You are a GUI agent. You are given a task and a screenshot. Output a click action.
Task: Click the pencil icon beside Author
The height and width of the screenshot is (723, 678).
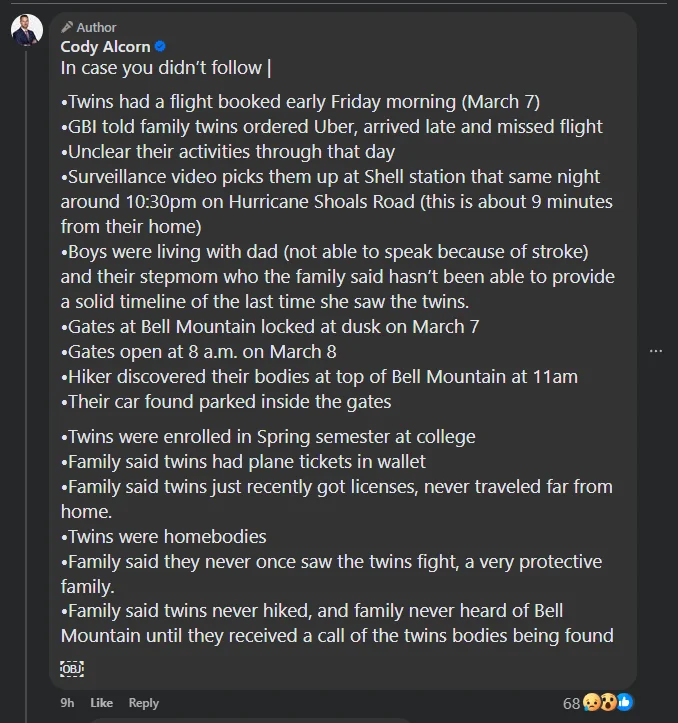pyautogui.click(x=67, y=27)
